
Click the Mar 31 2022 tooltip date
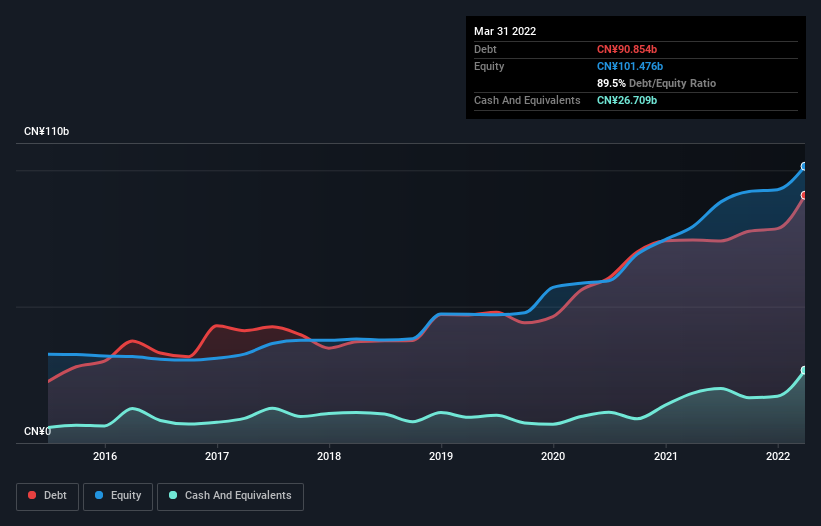pos(505,31)
